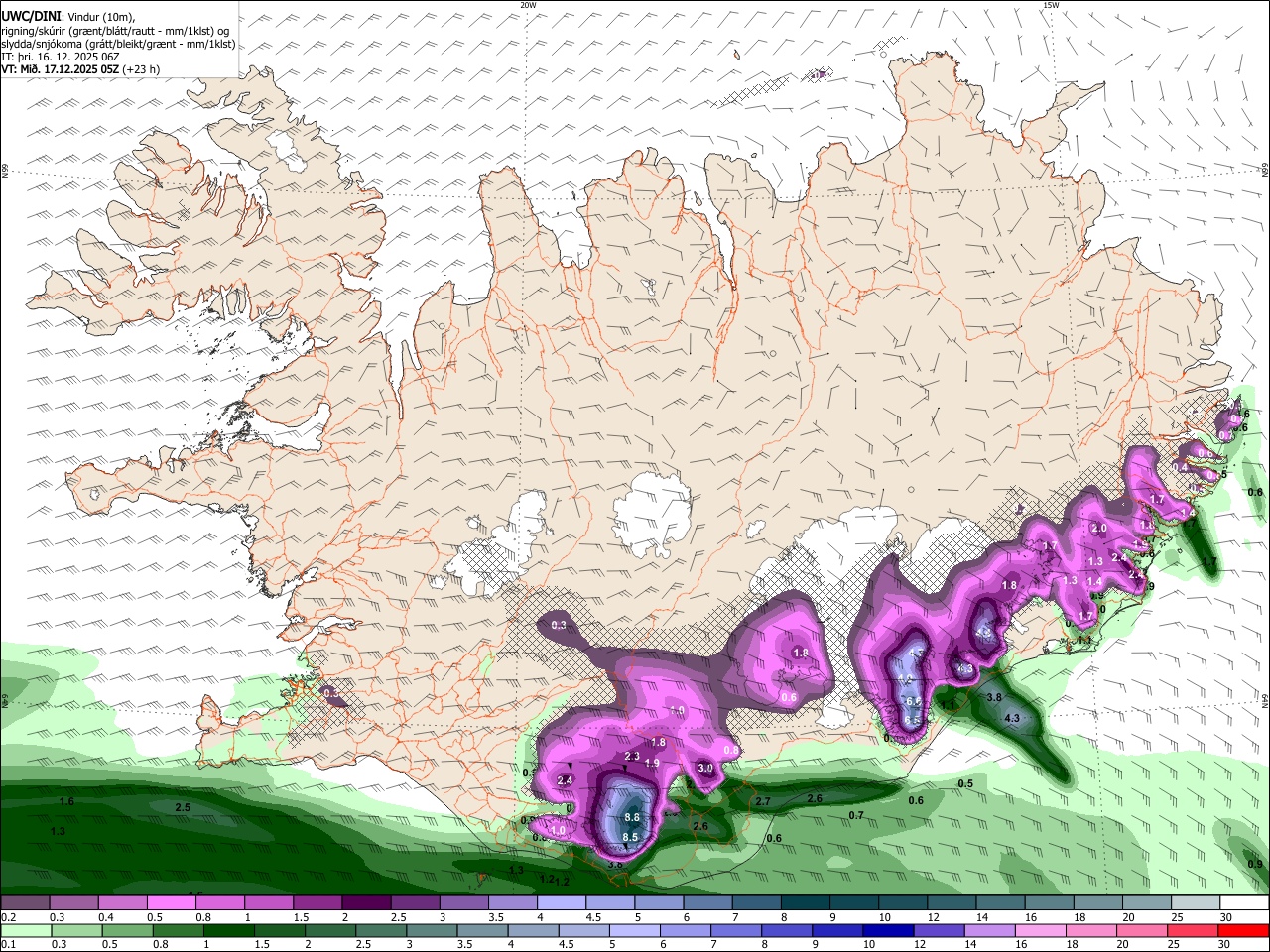Select the 'VT: Mið. 17.12.2025 05Z (+23 h)' line
1270x952 pixels.
coord(80,69)
